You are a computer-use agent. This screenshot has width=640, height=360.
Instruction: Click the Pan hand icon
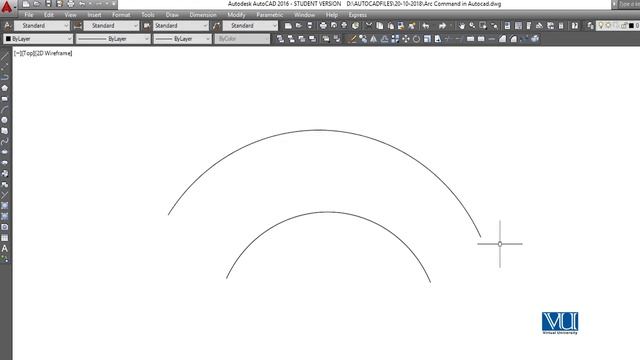461,26
